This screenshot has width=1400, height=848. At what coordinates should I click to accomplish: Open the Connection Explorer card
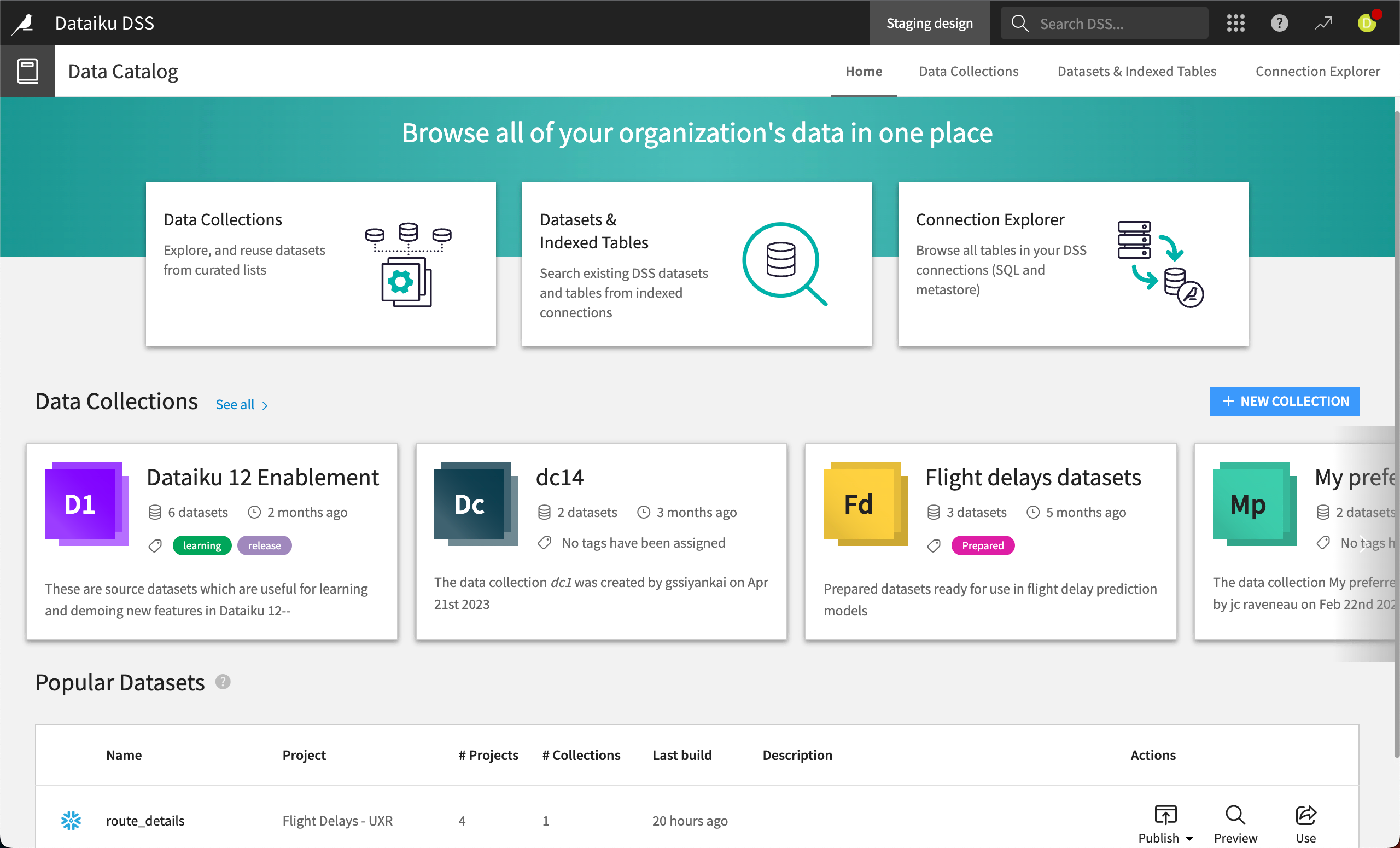pyautogui.click(x=1073, y=264)
